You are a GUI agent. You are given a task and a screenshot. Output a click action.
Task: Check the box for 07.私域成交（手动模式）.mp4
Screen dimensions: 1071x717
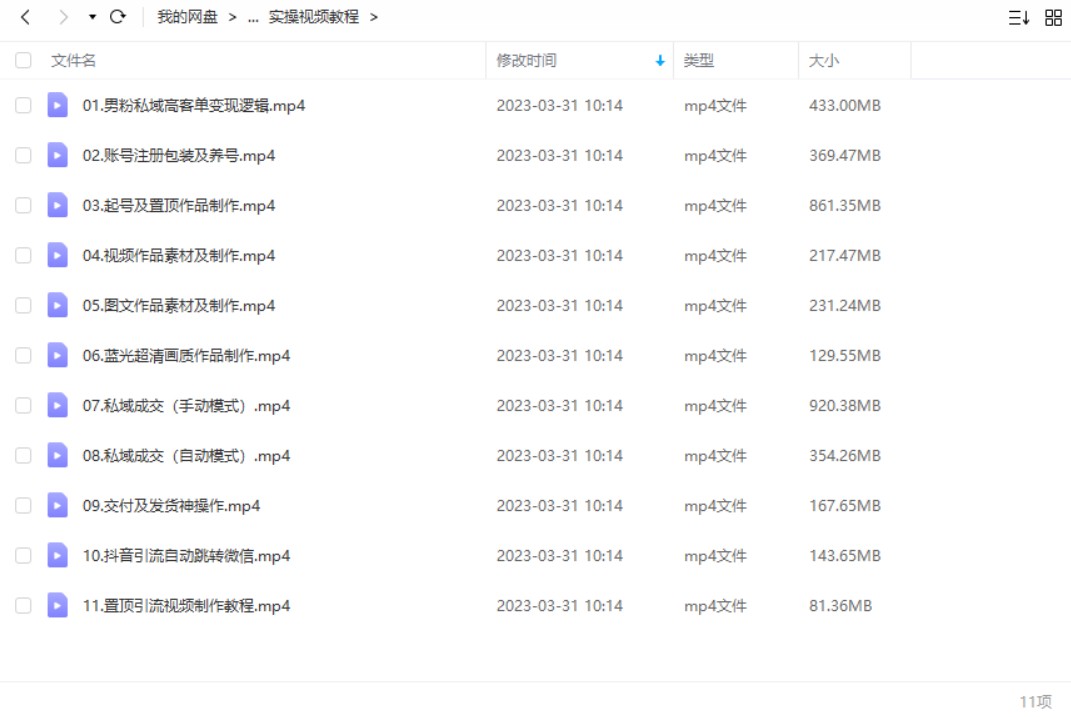point(23,406)
